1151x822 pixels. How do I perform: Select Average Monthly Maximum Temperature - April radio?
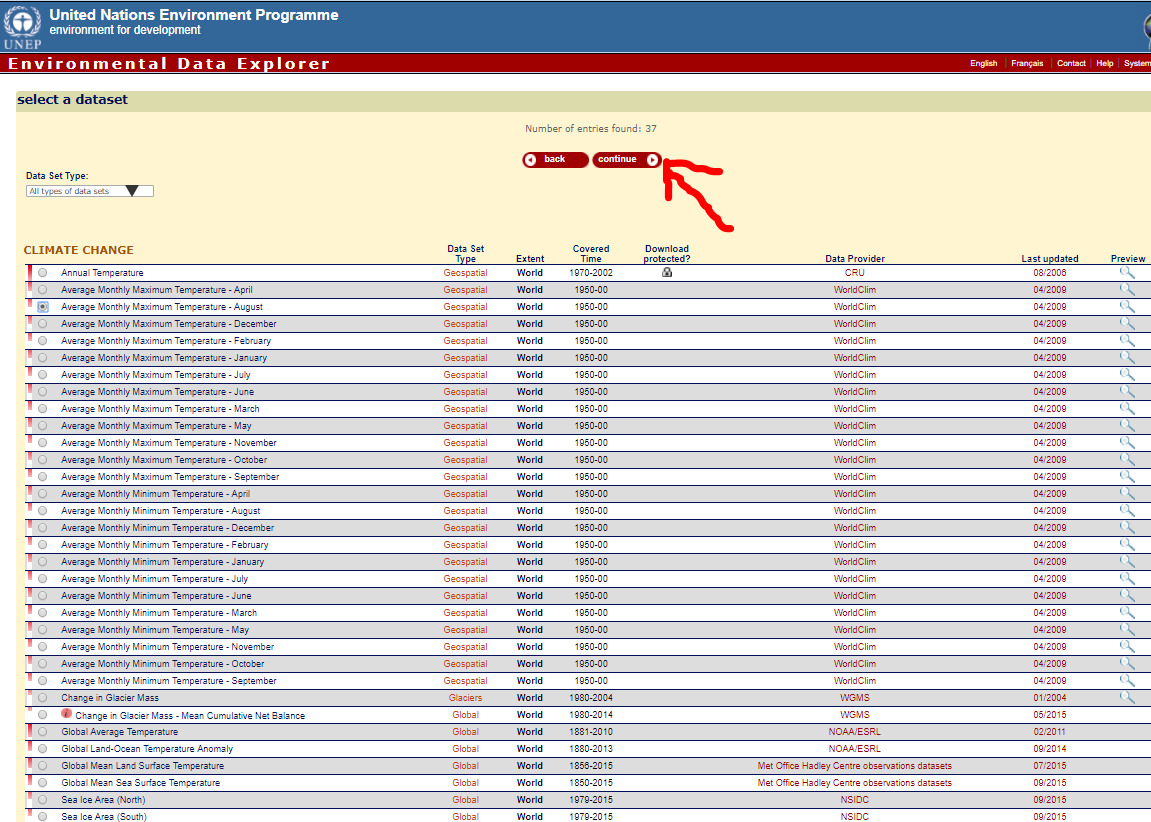[43, 290]
